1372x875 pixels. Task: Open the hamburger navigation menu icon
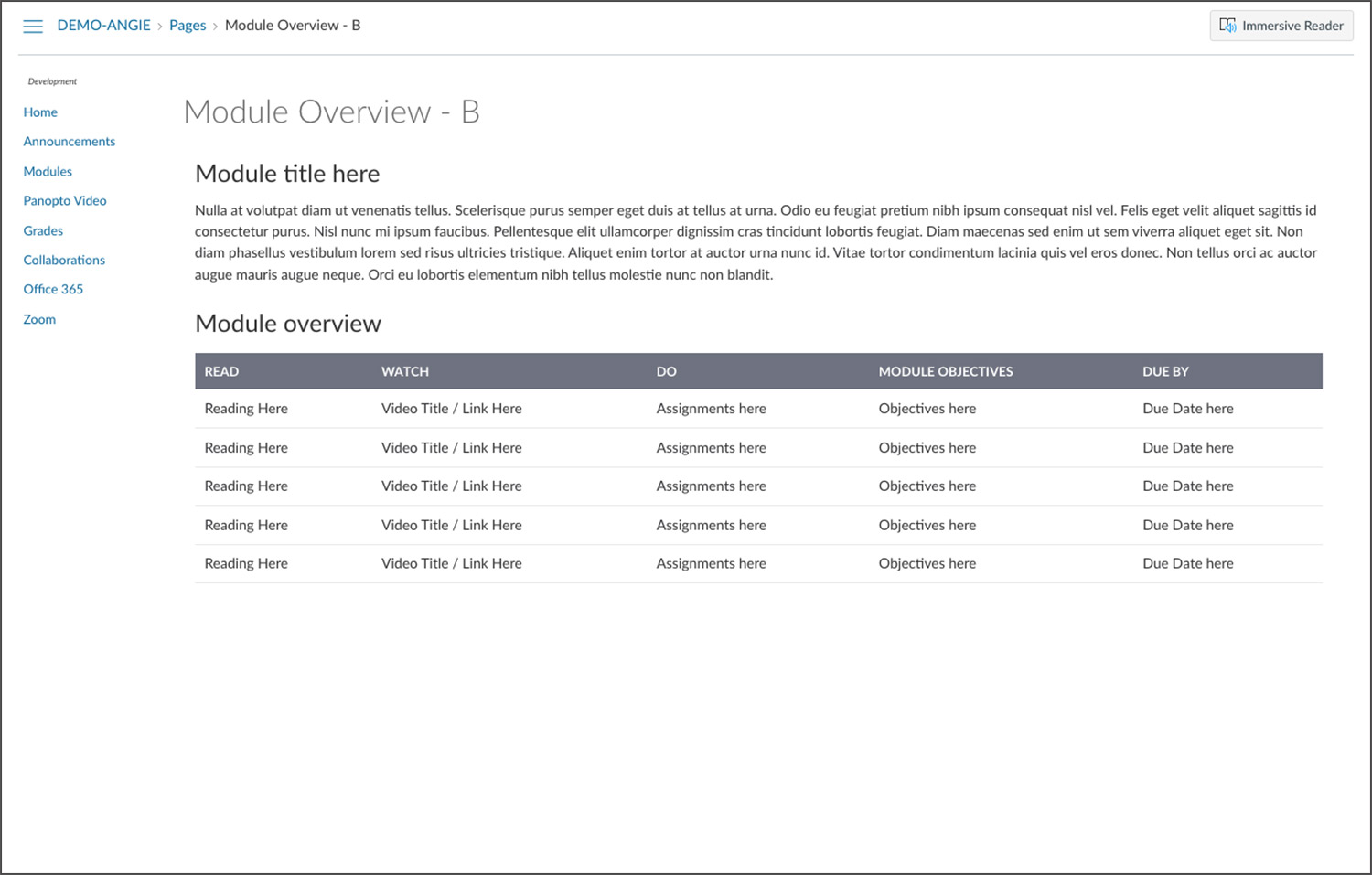click(33, 27)
